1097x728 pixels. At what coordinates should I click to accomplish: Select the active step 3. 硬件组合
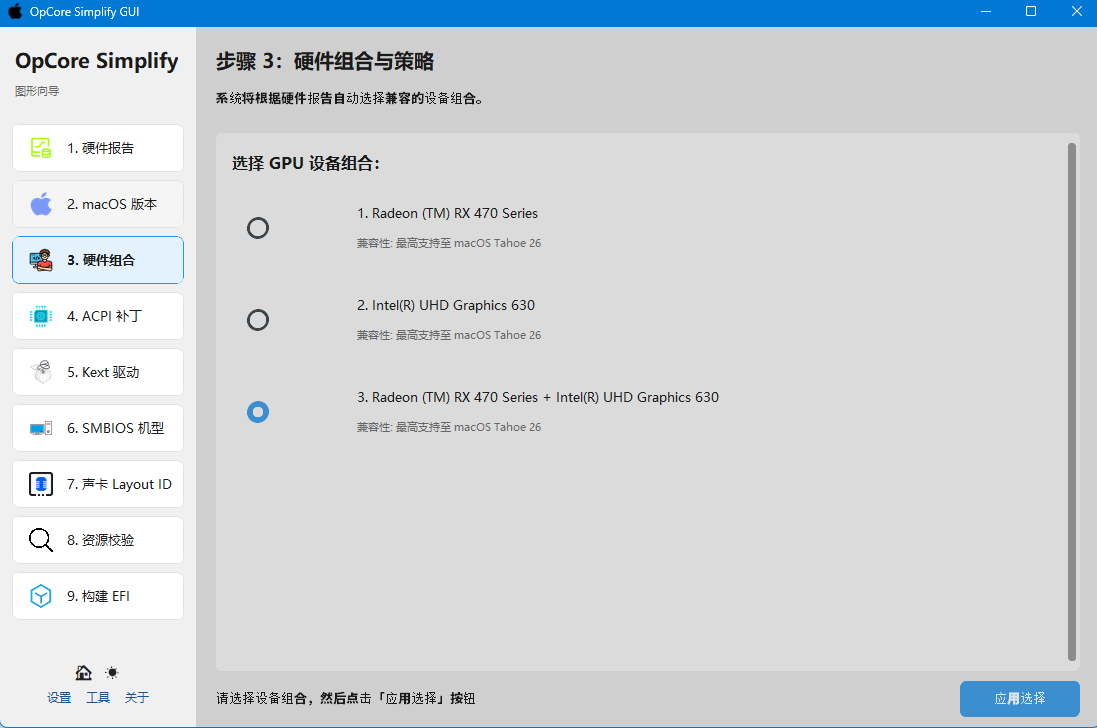point(98,260)
